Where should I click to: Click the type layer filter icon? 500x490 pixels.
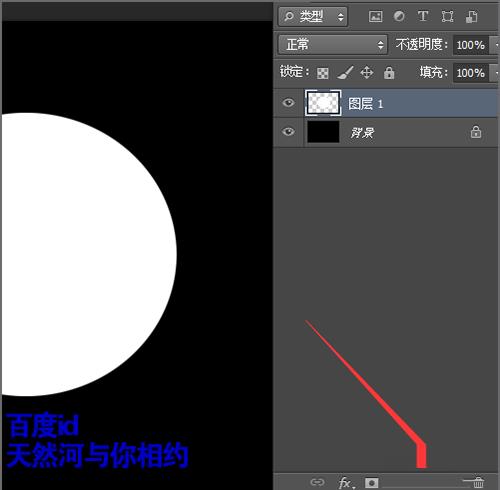point(423,16)
